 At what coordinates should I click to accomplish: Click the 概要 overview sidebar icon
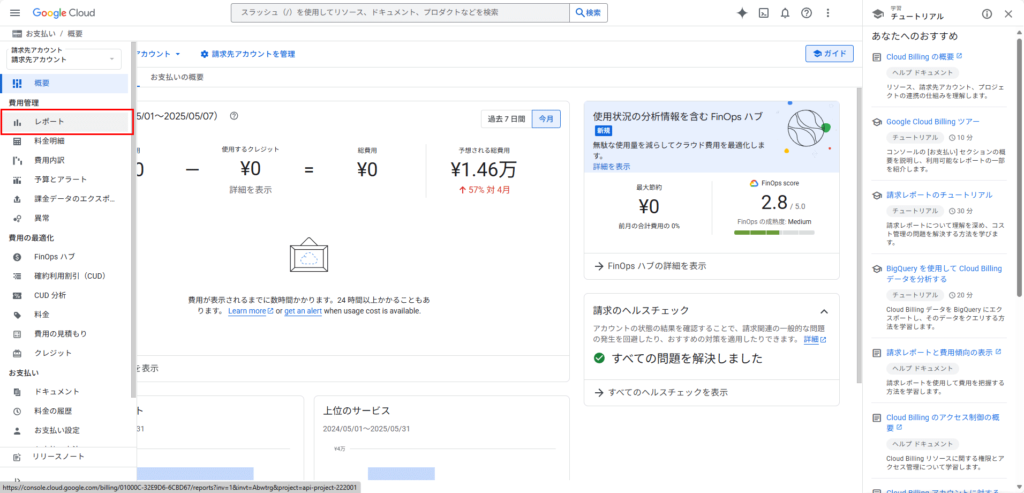(x=18, y=83)
